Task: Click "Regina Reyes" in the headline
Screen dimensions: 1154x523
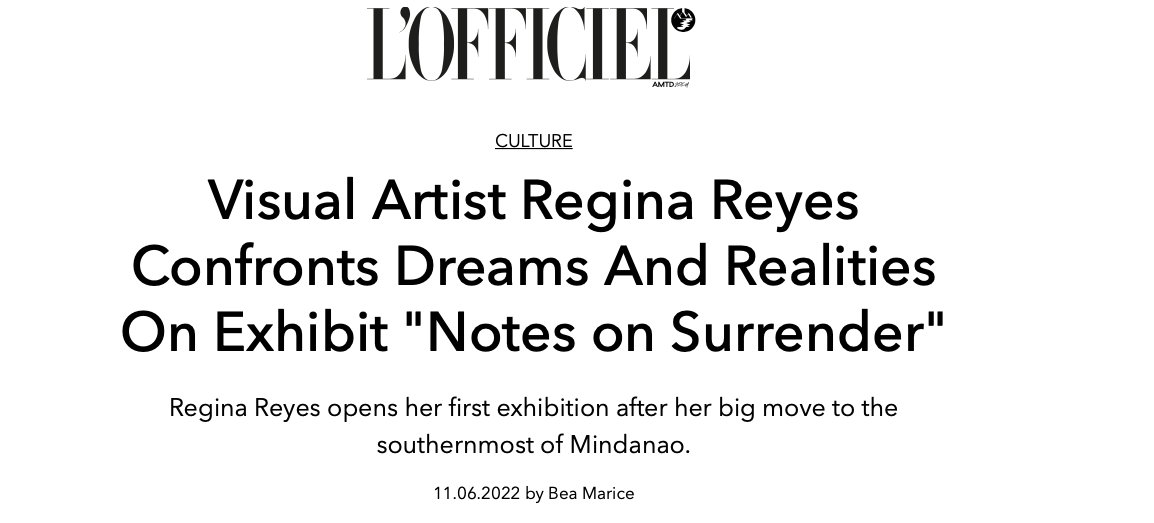Action: point(689,200)
